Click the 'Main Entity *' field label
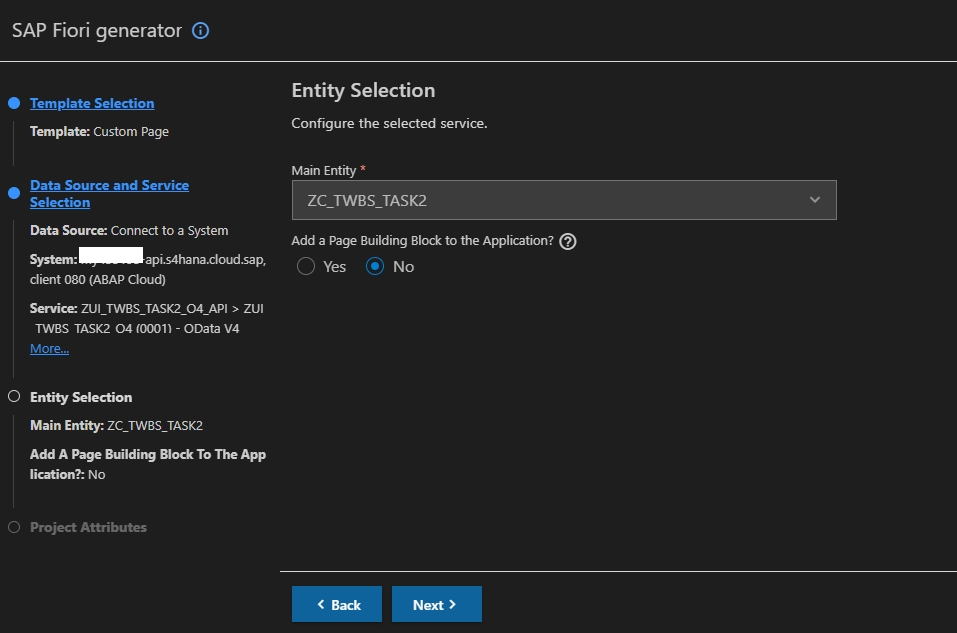The height and width of the screenshot is (633, 957). [328, 170]
